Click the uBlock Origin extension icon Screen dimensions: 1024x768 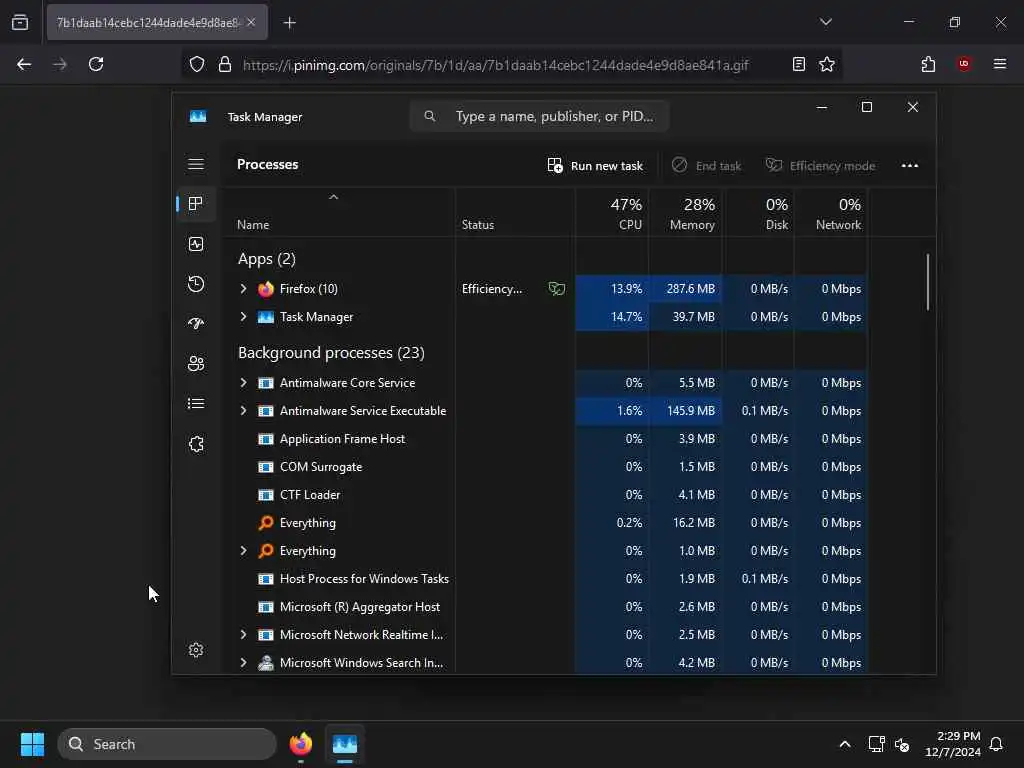click(964, 64)
